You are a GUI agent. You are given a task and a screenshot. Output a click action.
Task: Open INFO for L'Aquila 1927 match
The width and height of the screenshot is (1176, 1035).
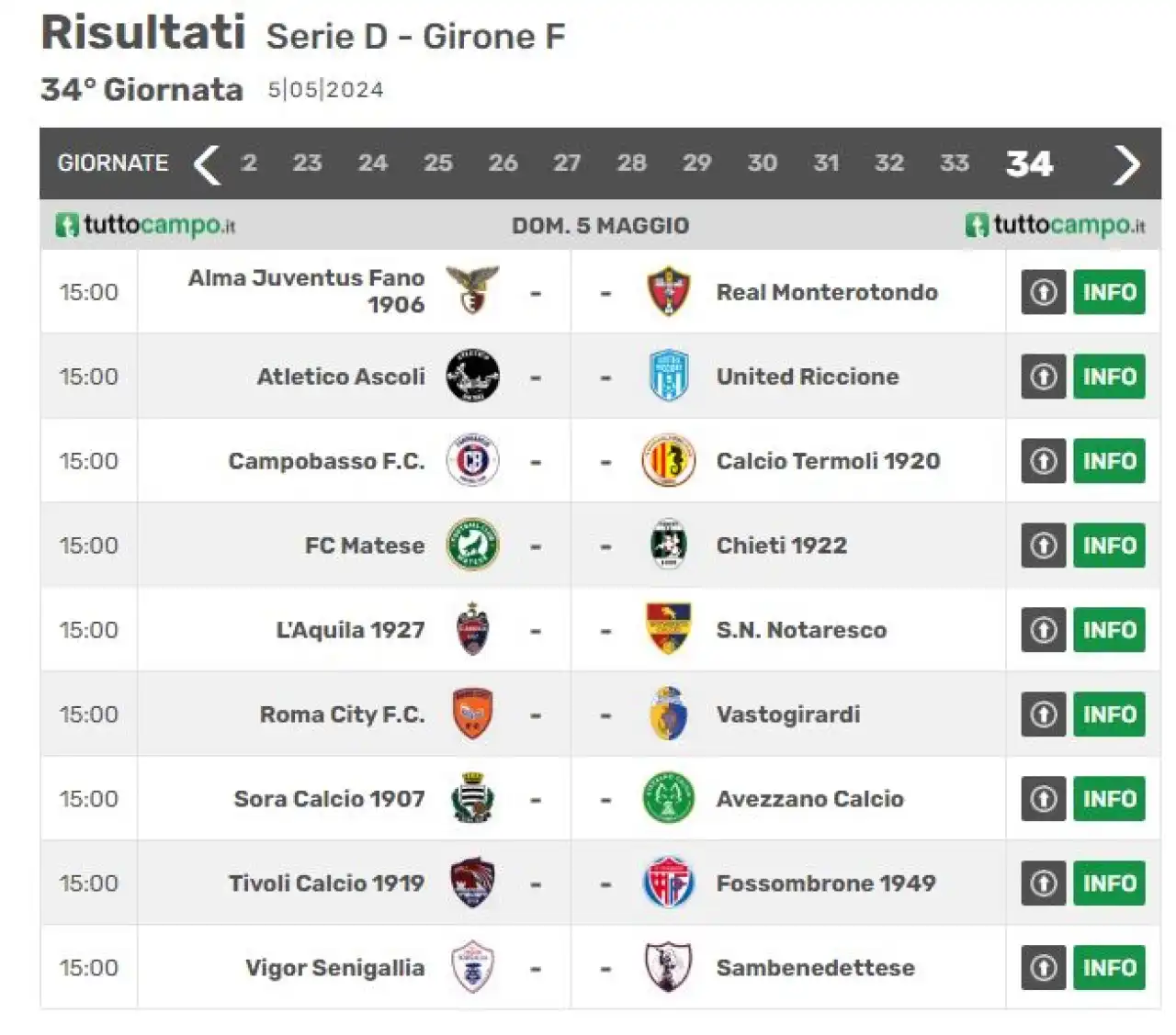point(1109,629)
